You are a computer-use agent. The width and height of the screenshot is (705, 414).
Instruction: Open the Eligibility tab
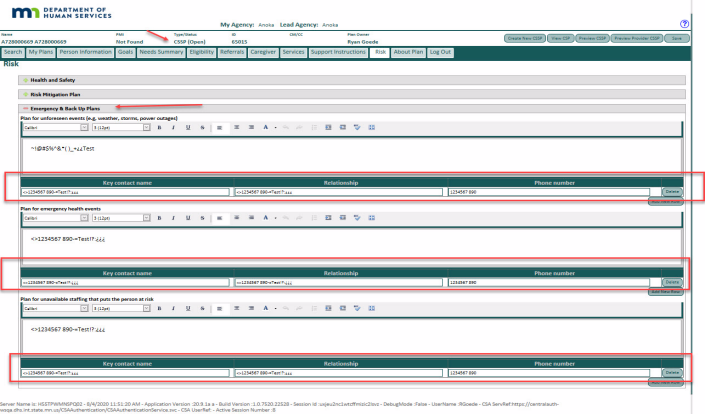tap(201, 52)
